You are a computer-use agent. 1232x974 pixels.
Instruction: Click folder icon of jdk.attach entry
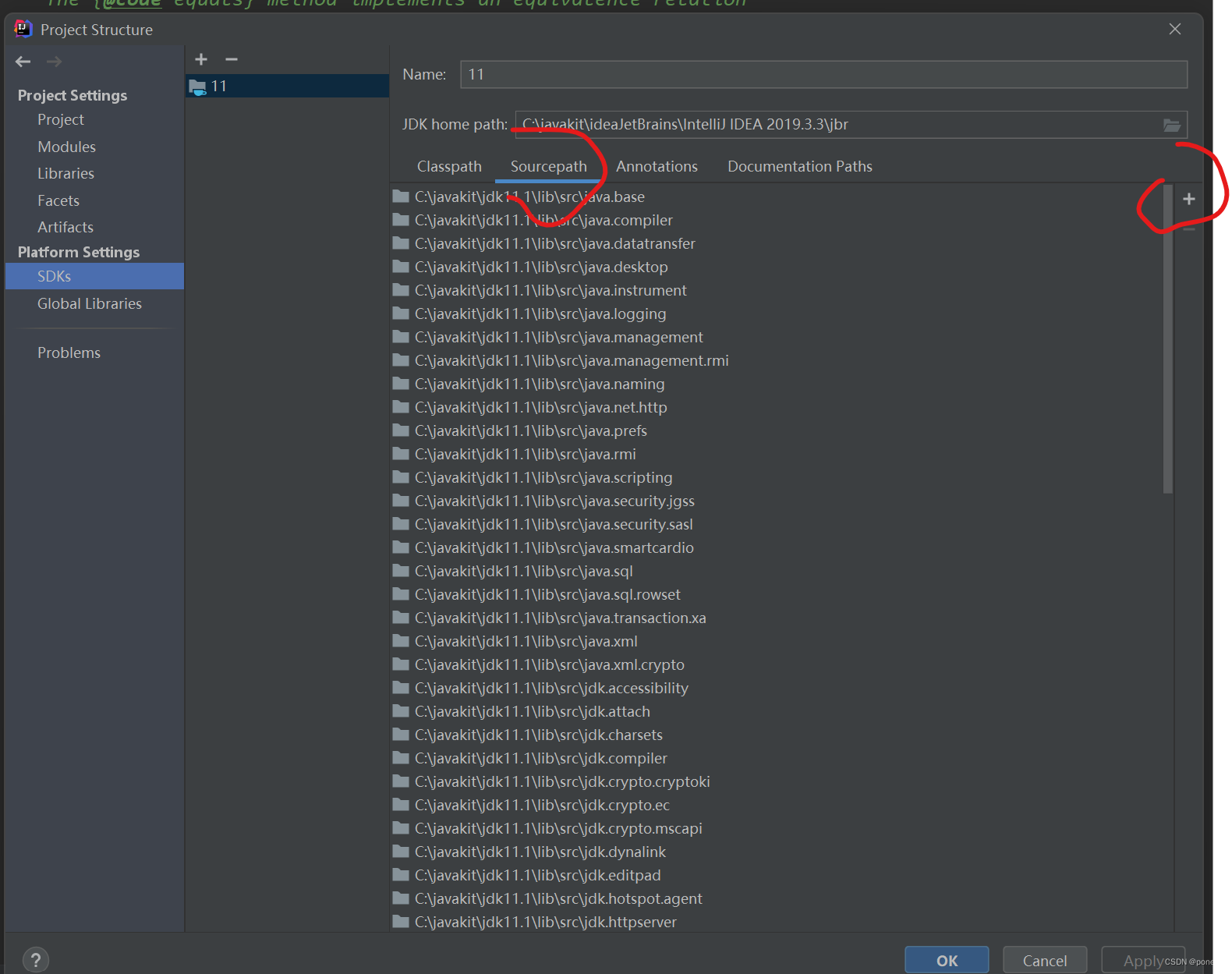tap(401, 710)
